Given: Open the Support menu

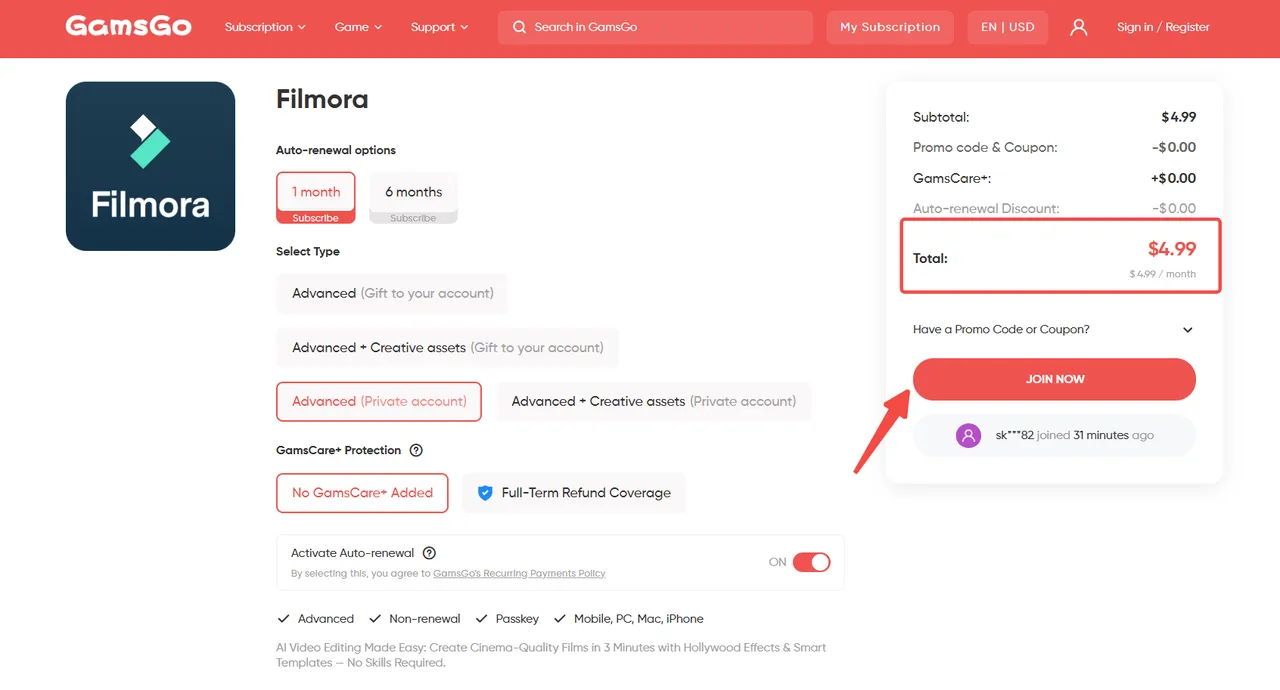Looking at the screenshot, I should pyautogui.click(x=439, y=27).
